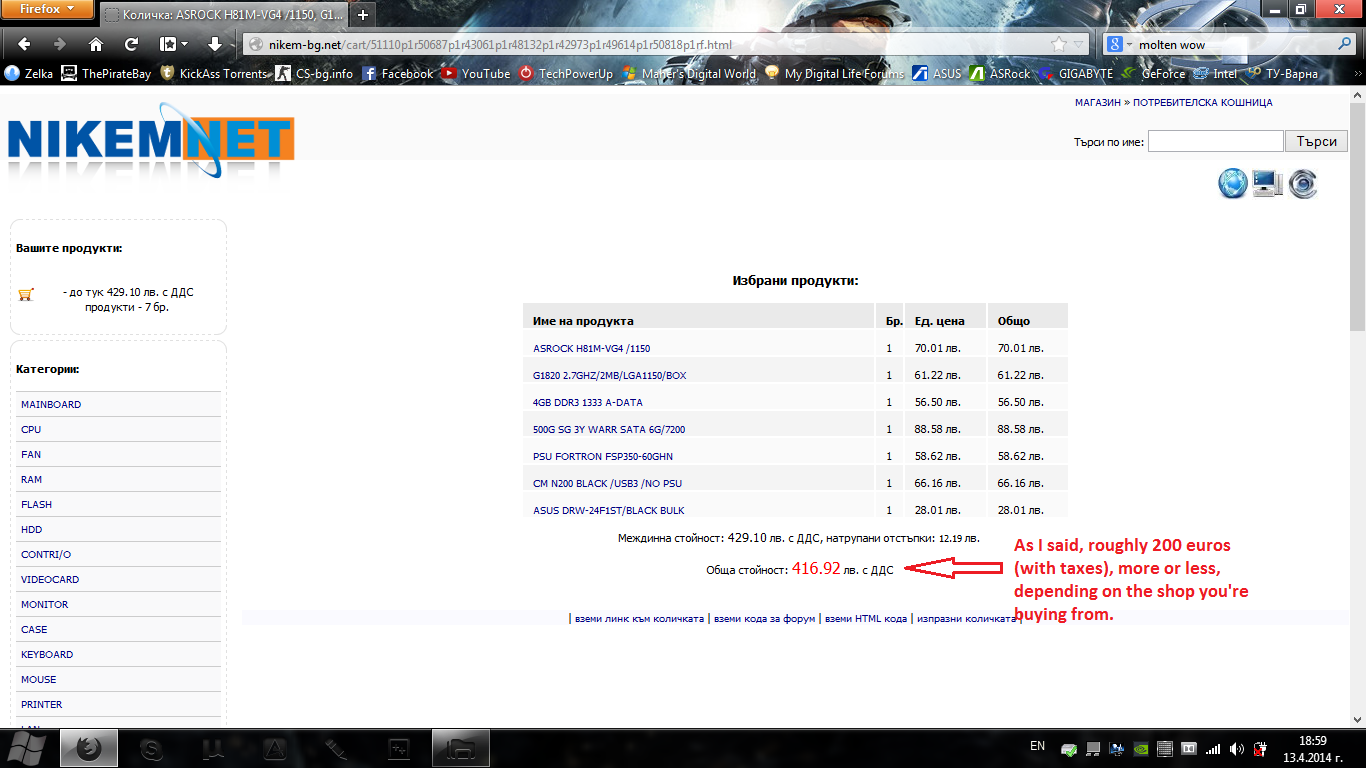Click вземи линк към количката link
1366x768 pixels.
[639, 619]
